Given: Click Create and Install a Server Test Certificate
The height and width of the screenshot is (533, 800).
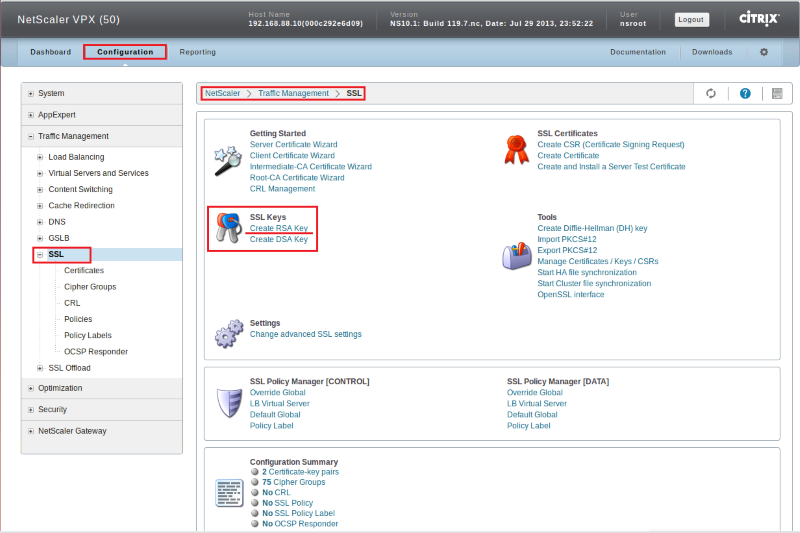Looking at the screenshot, I should pos(611,166).
